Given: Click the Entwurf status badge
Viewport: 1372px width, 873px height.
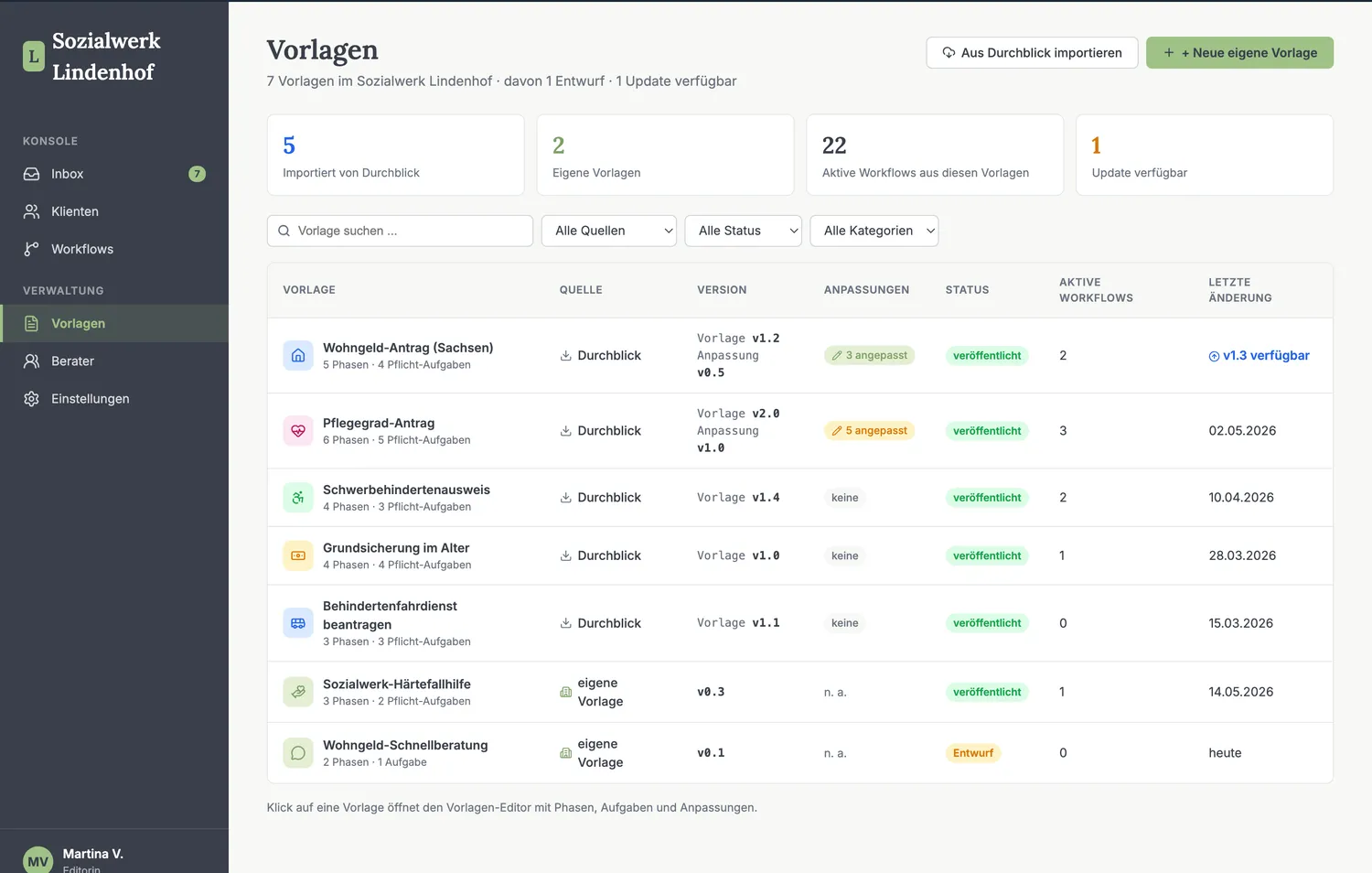Looking at the screenshot, I should click(973, 753).
